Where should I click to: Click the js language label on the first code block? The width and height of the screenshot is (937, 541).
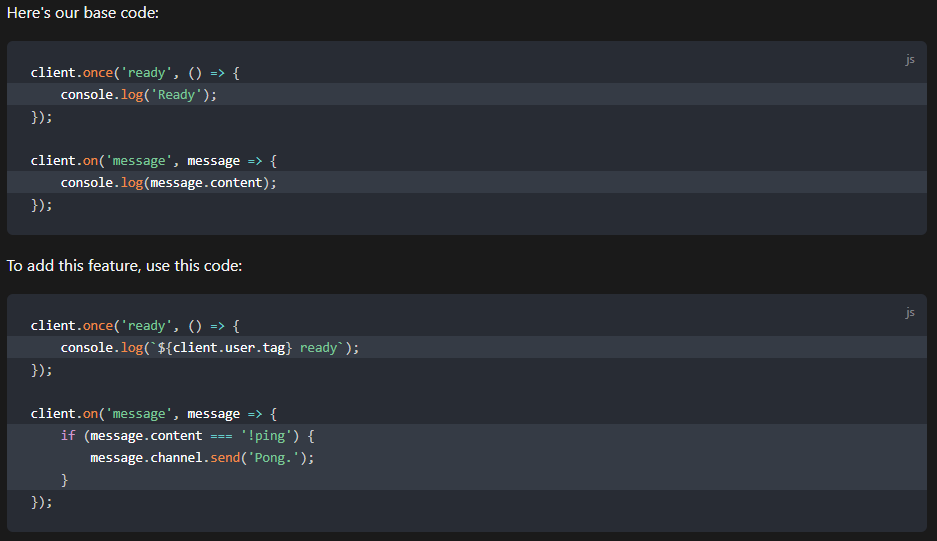point(910,59)
